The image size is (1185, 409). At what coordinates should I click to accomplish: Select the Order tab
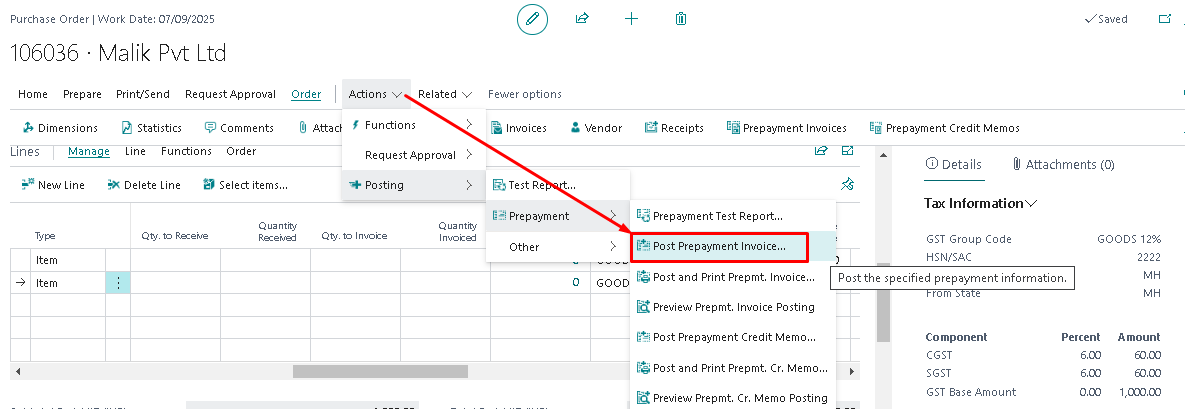[306, 94]
